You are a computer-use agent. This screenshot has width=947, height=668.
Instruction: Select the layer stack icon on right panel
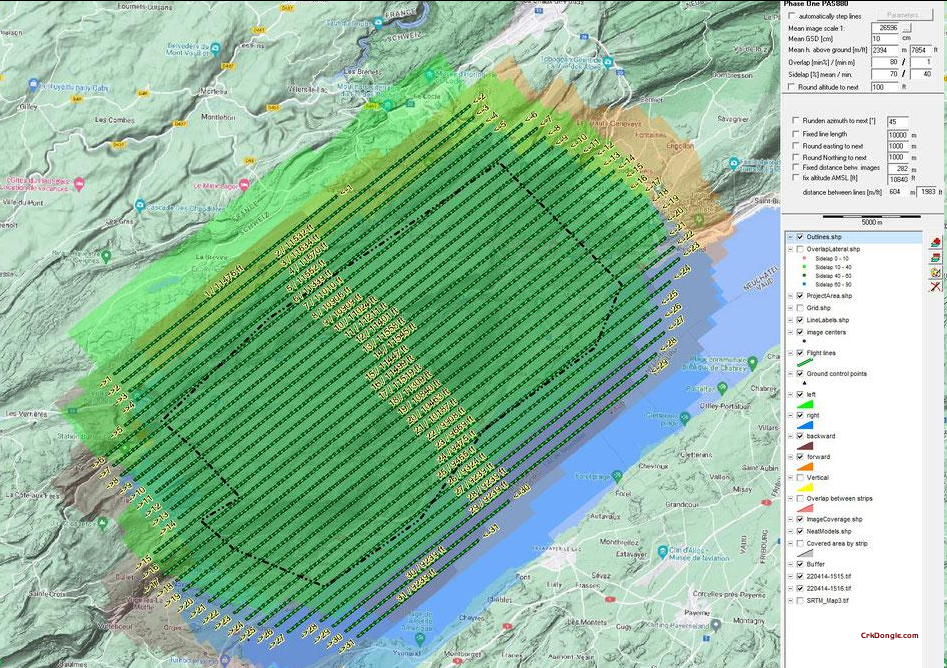point(934,257)
